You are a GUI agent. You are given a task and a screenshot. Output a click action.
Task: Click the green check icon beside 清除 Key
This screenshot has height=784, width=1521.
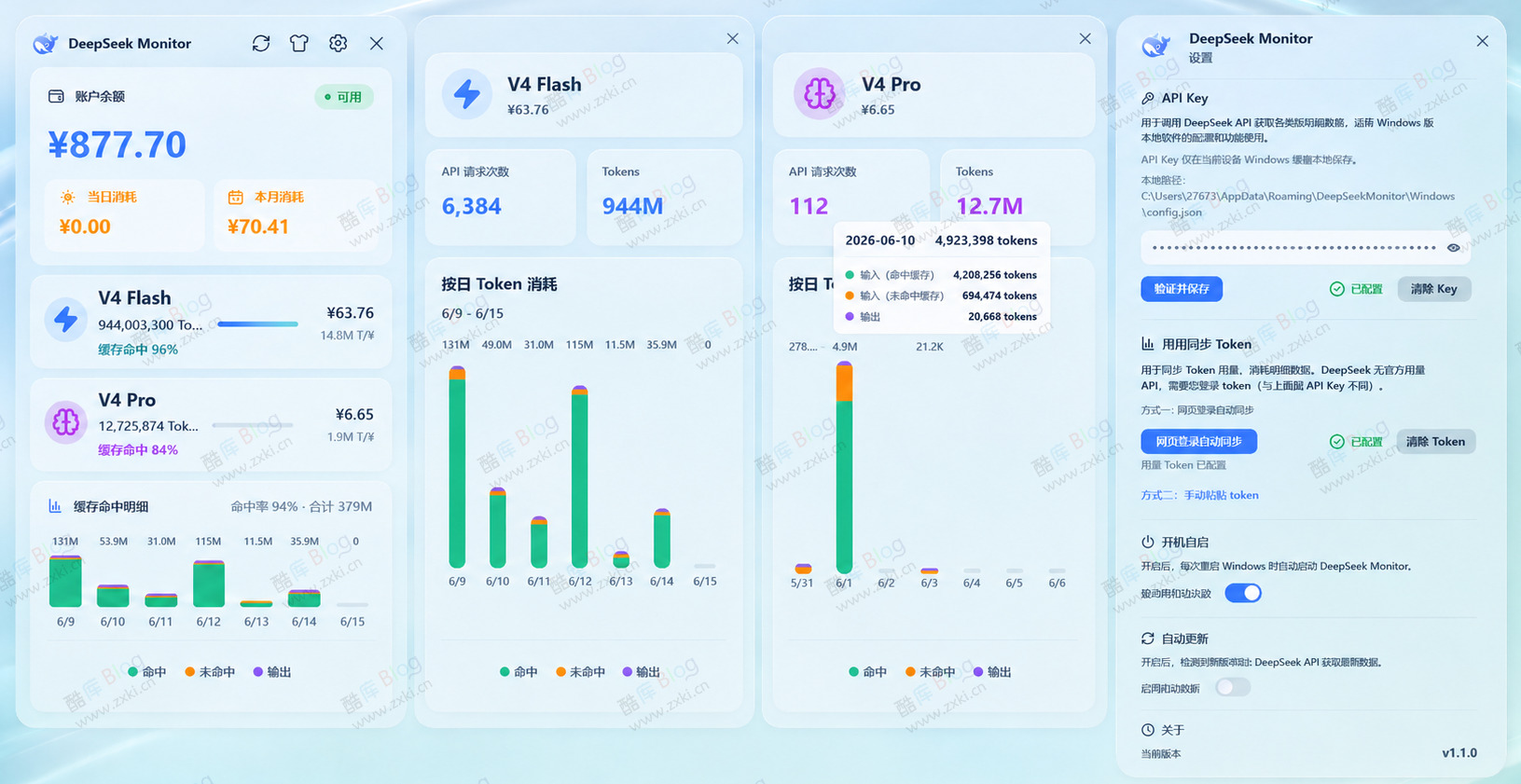coord(1337,289)
